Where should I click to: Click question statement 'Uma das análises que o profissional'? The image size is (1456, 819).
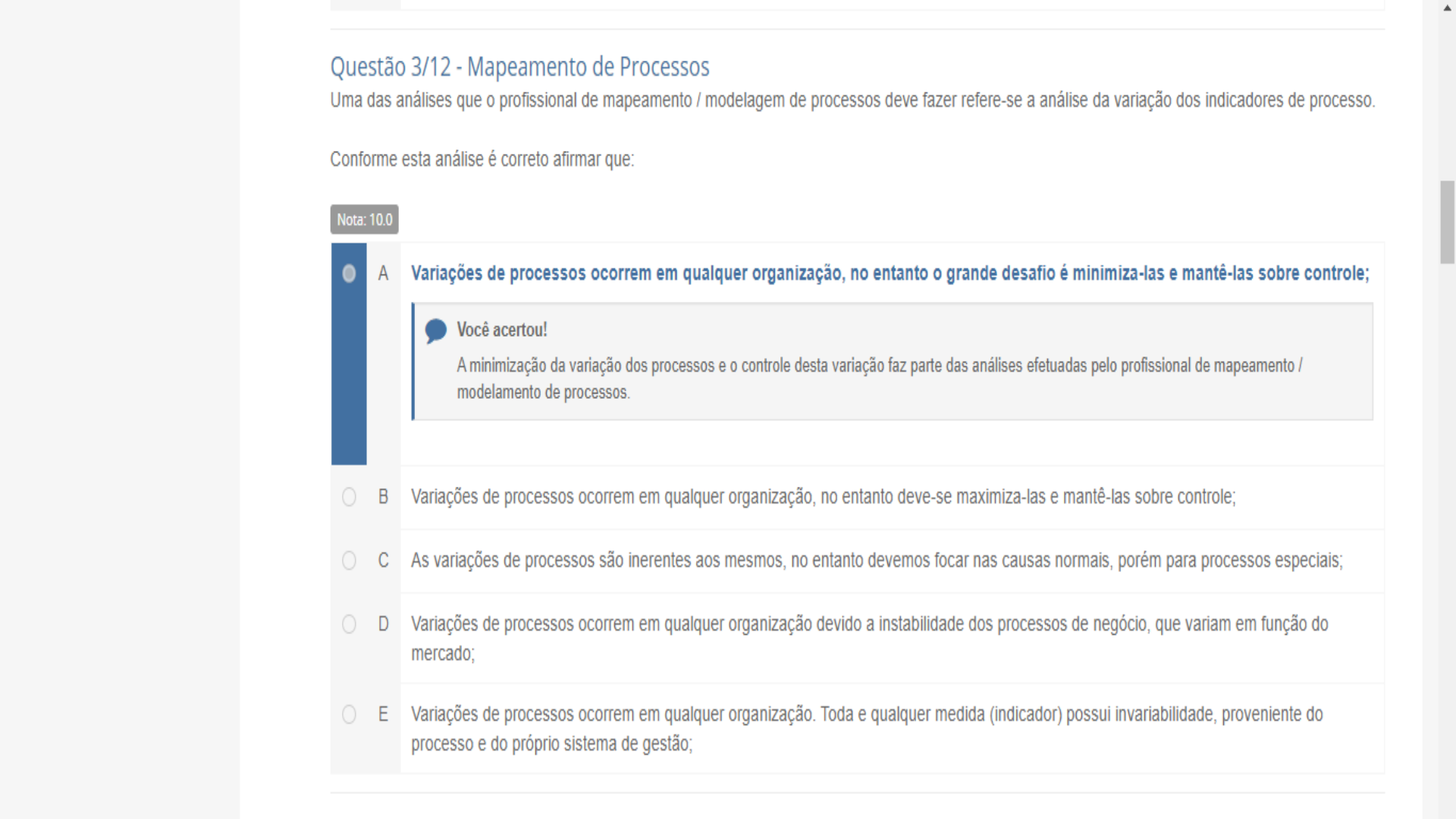(x=452, y=100)
